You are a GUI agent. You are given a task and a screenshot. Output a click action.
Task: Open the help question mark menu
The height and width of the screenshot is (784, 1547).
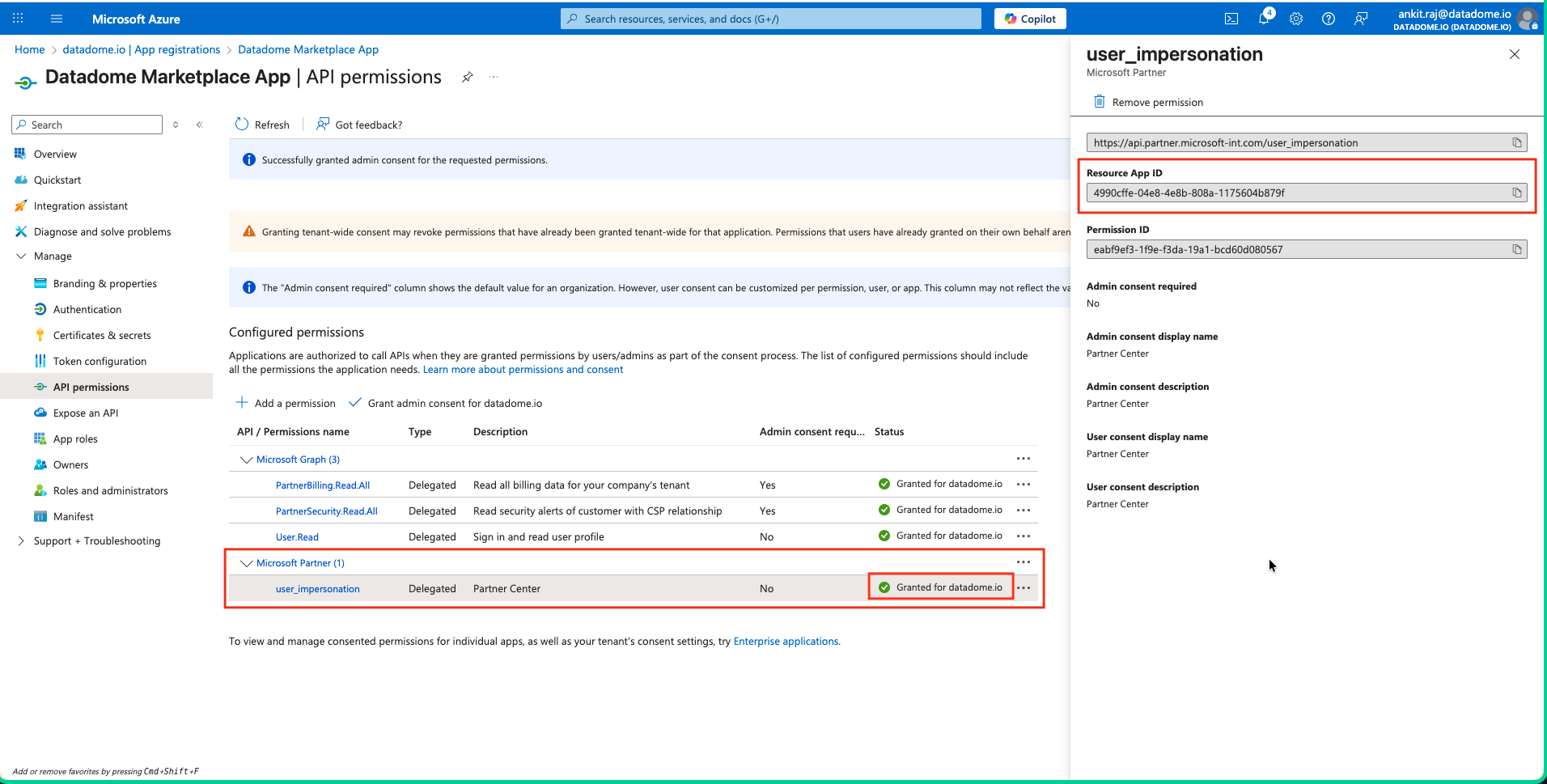[1329, 19]
